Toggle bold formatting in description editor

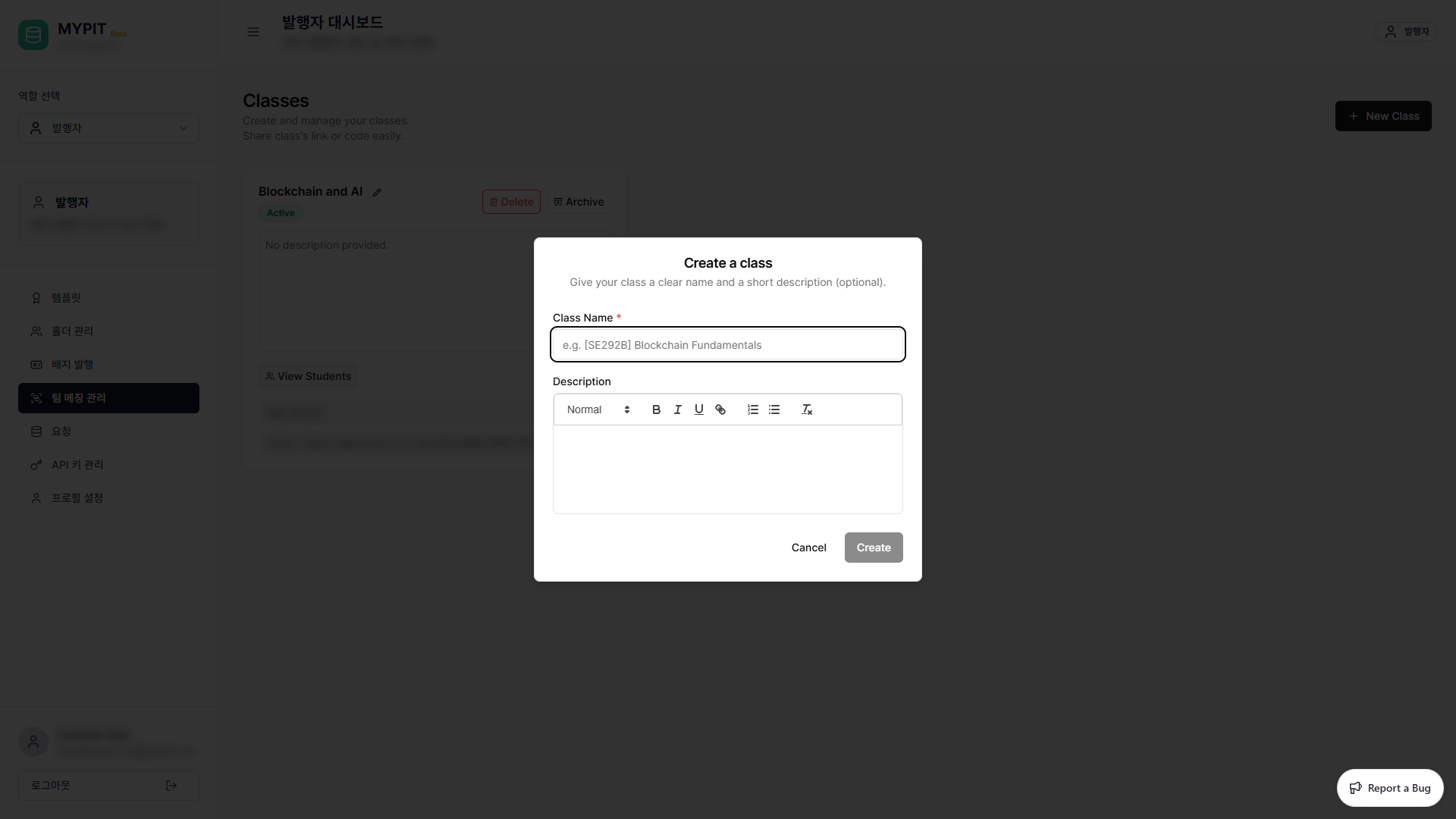[x=656, y=409]
